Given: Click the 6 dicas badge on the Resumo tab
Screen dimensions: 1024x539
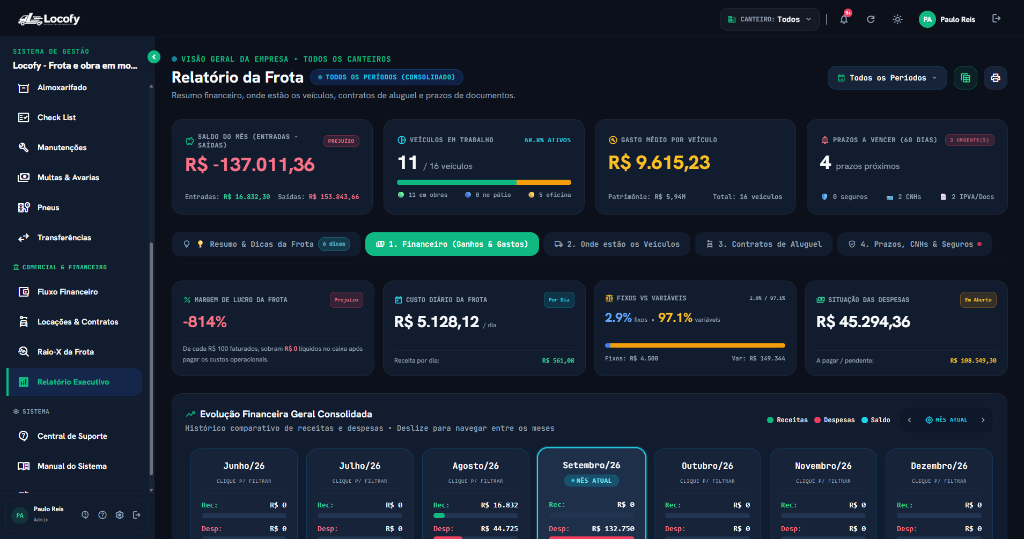Looking at the screenshot, I should click(x=334, y=244).
